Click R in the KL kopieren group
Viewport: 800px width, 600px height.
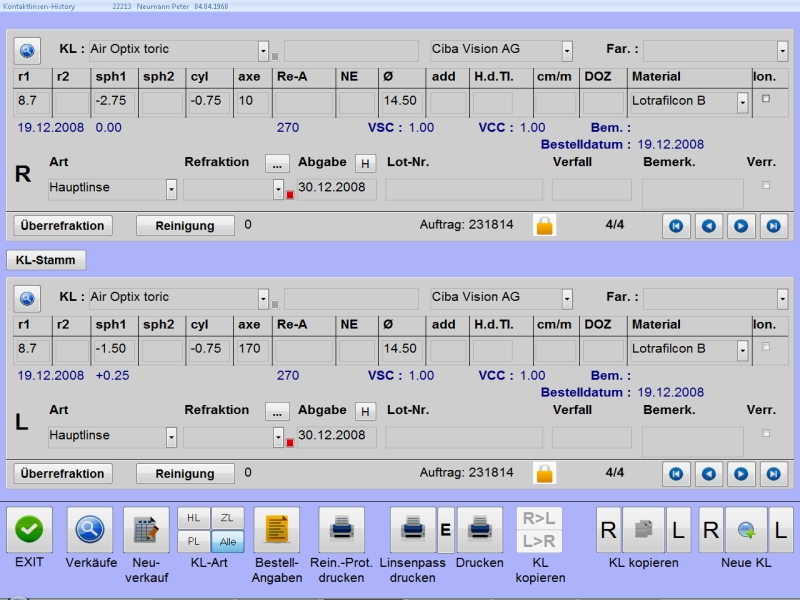point(609,530)
